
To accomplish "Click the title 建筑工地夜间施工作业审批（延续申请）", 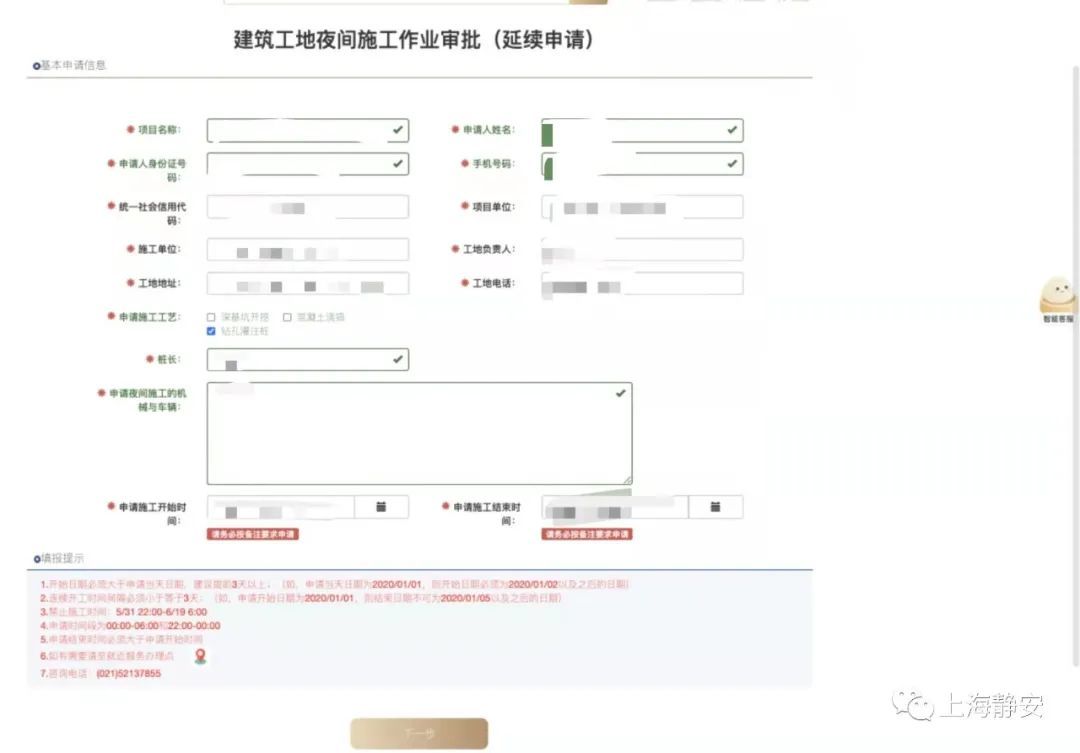I will click(414, 40).
